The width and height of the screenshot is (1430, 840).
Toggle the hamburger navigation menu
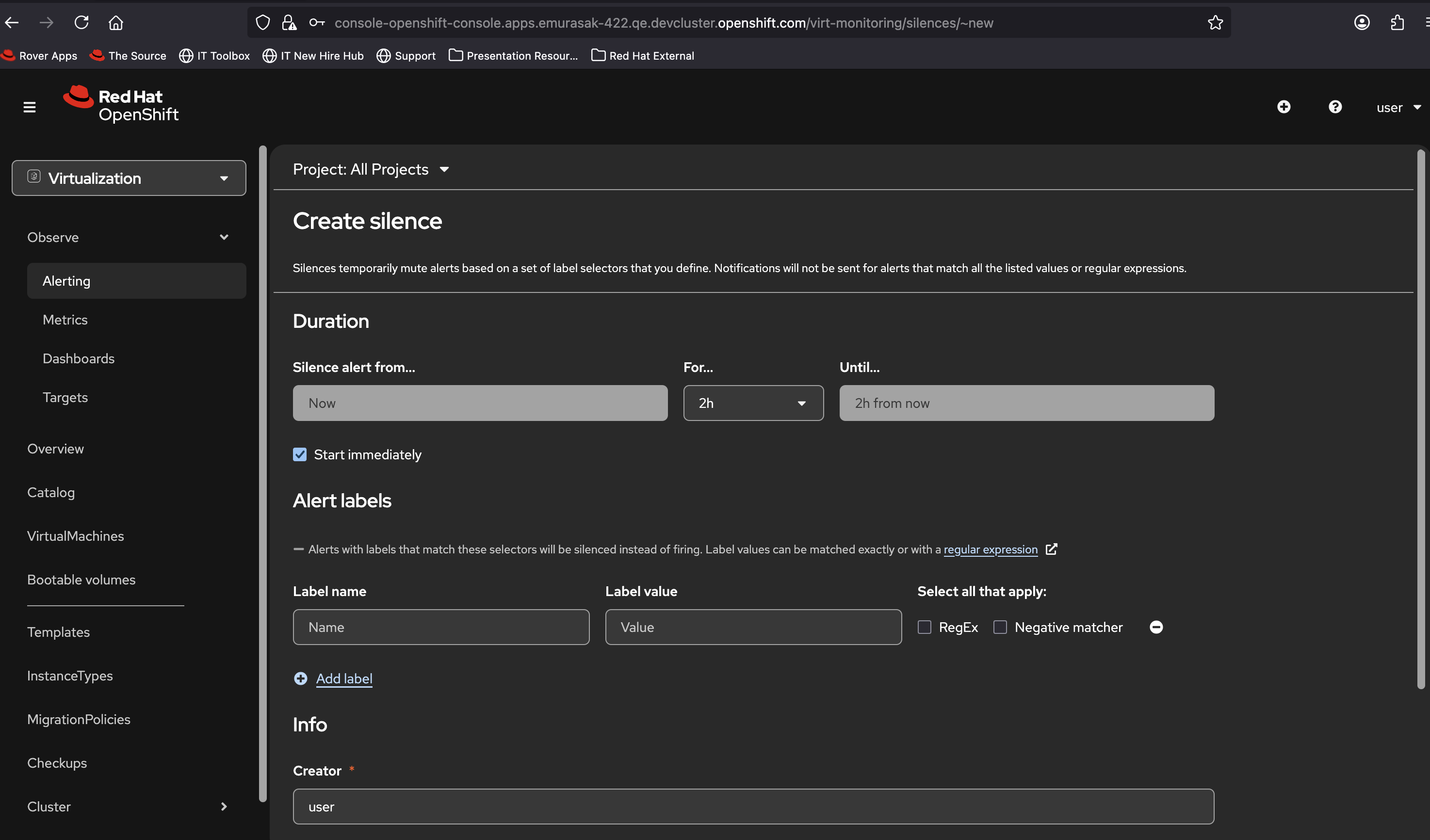30,107
